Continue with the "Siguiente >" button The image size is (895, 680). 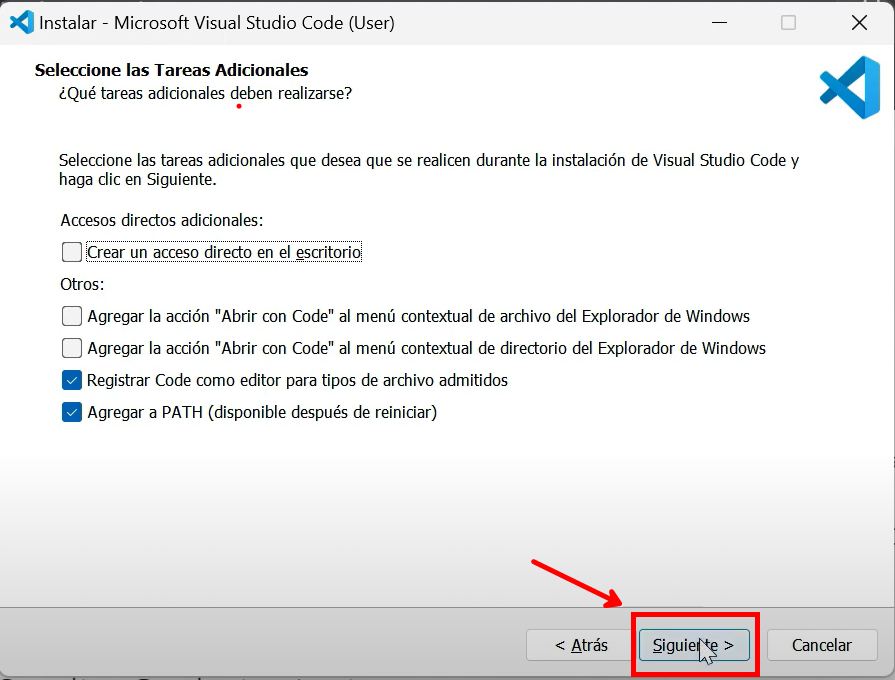click(694, 645)
